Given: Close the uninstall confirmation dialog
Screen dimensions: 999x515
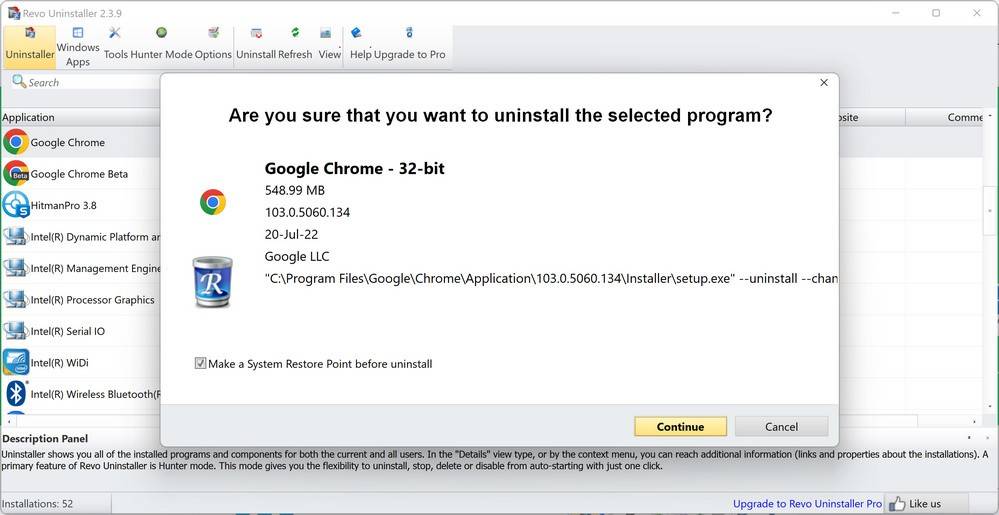Looking at the screenshot, I should 824,83.
